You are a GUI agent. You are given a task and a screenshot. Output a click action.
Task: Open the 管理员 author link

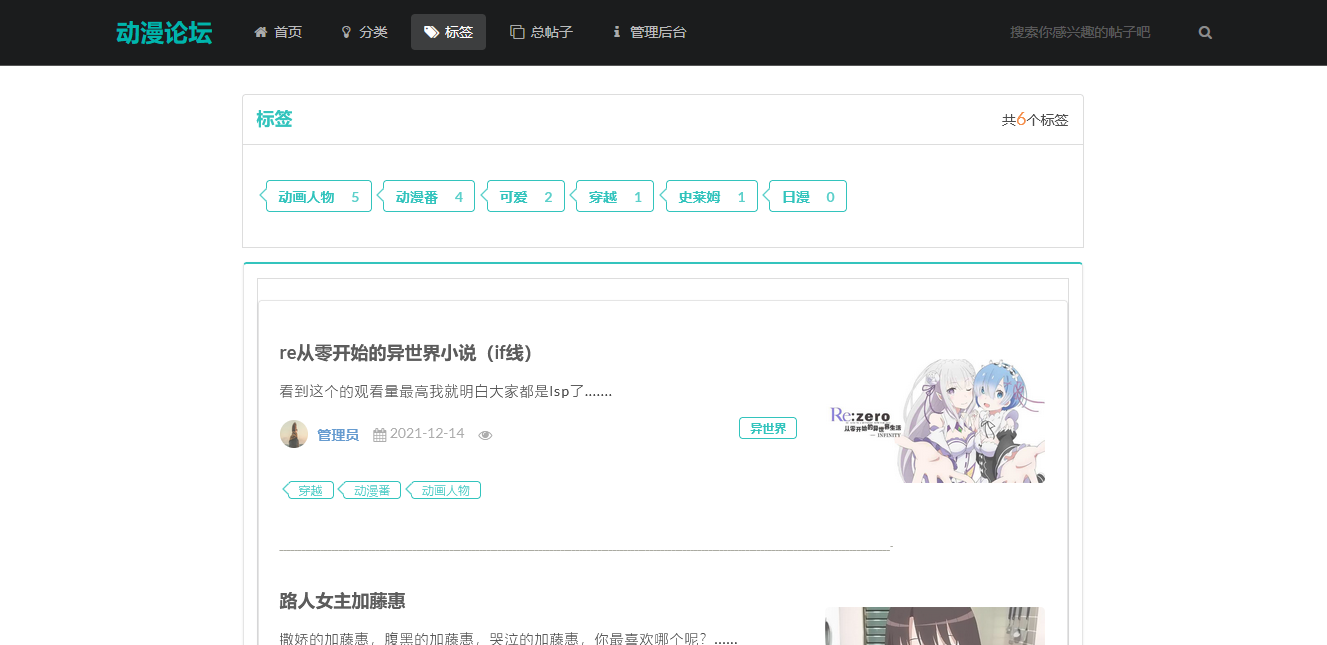pyautogui.click(x=338, y=435)
